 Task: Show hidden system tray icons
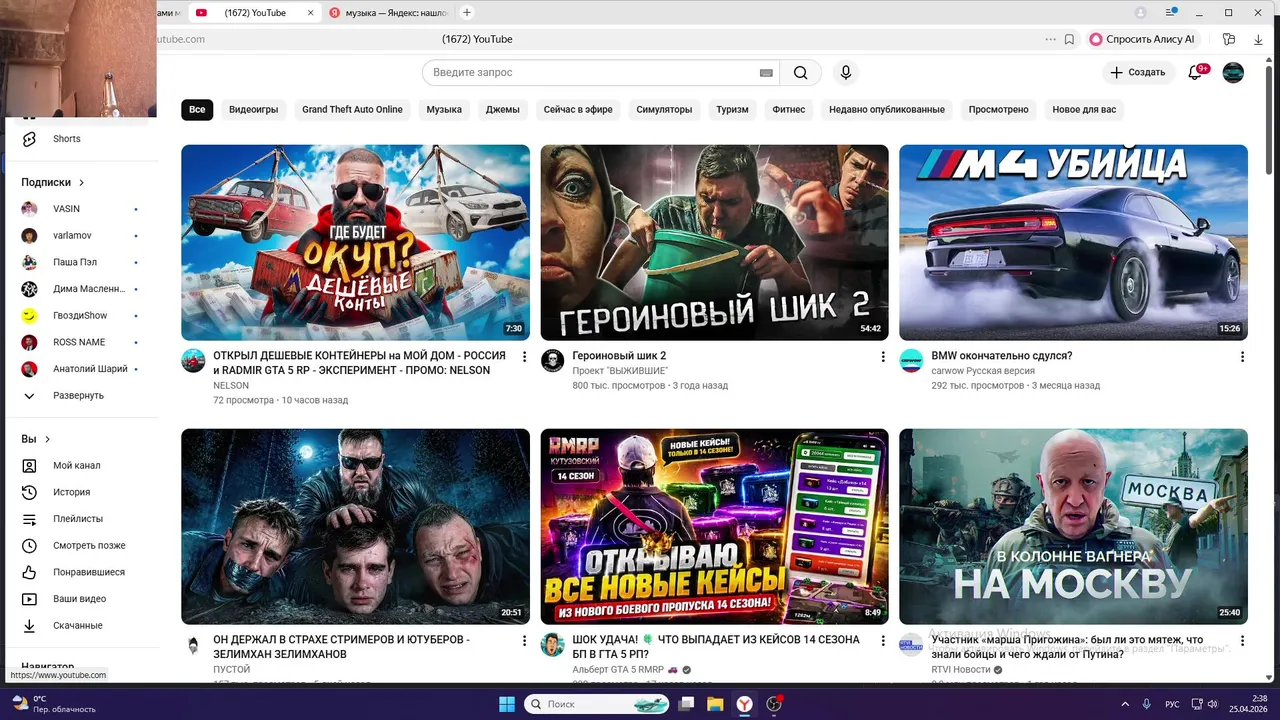tap(1124, 704)
